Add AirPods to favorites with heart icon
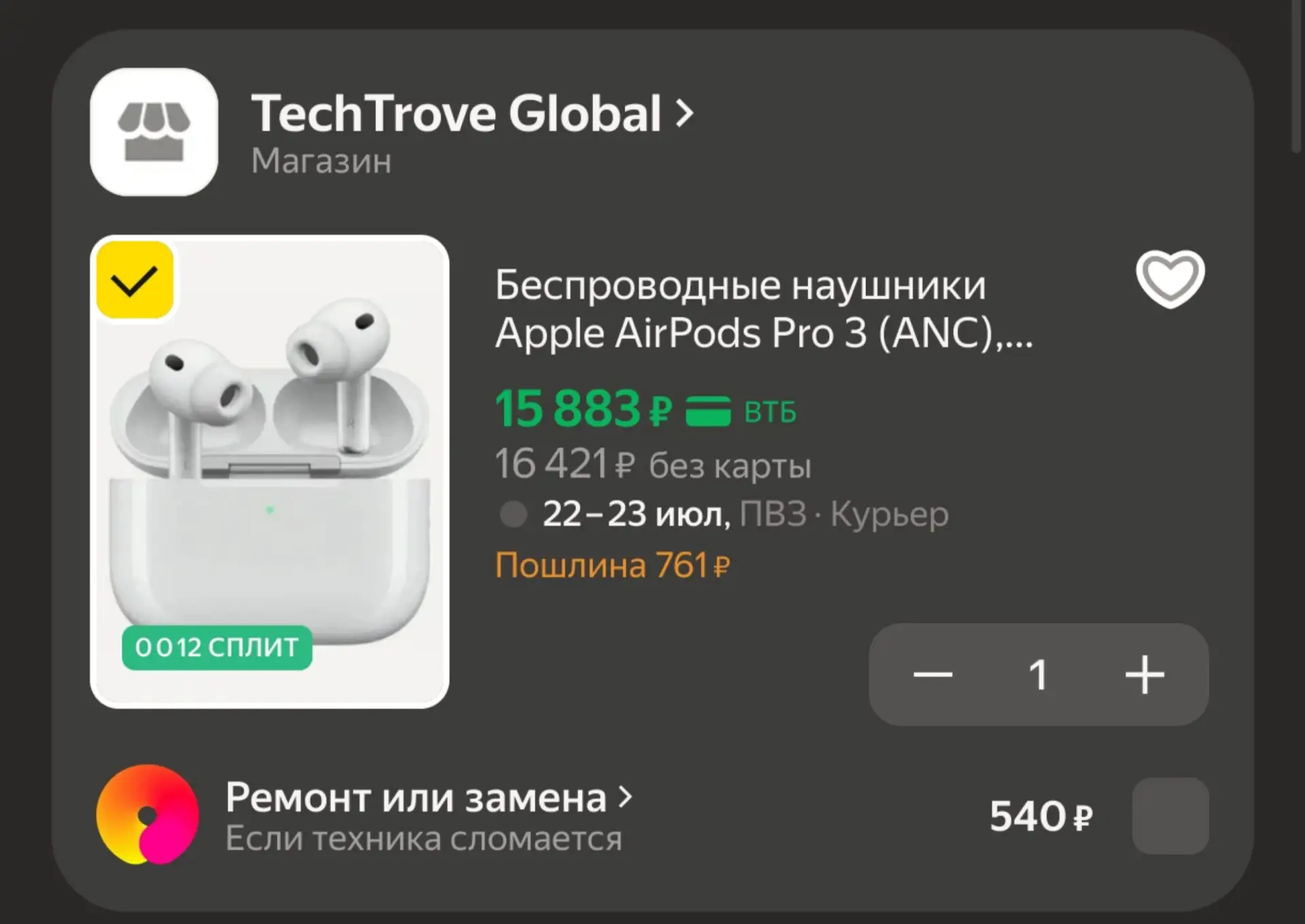This screenshot has width=1305, height=924. [1170, 279]
